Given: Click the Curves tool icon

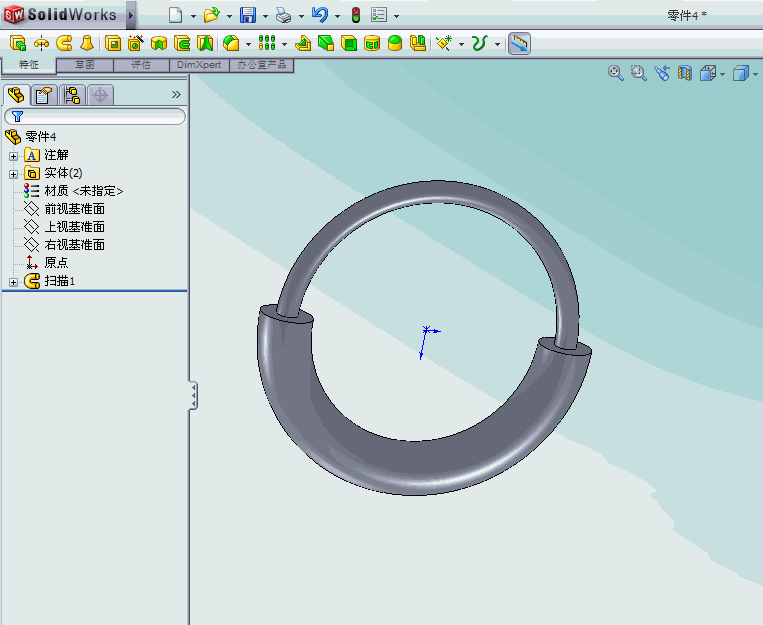Looking at the screenshot, I should tap(480, 43).
